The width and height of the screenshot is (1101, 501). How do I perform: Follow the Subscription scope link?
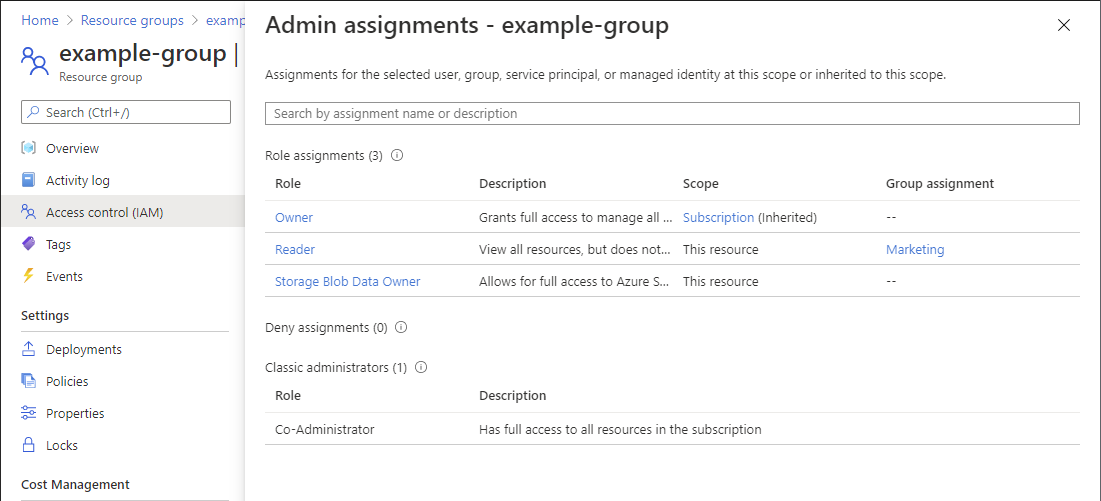pos(718,217)
